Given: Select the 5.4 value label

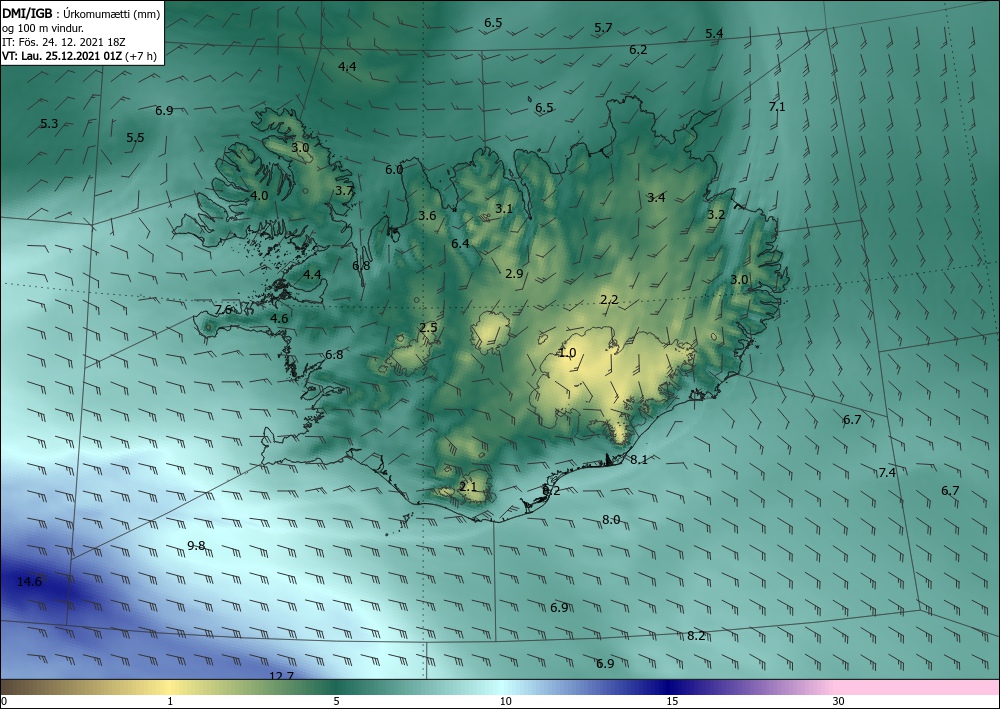Looking at the screenshot, I should (x=714, y=33).
